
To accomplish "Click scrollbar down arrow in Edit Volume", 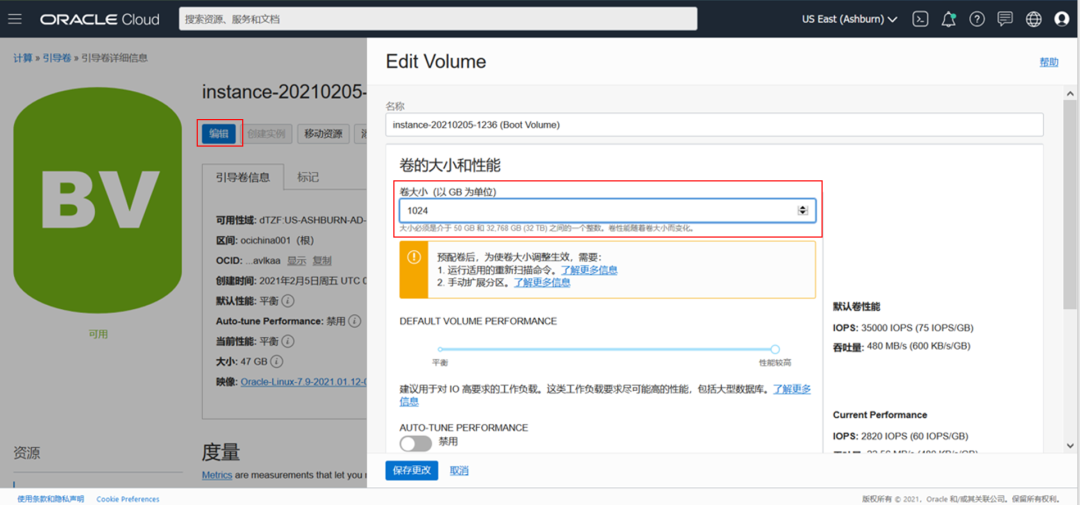I will click(x=1069, y=445).
